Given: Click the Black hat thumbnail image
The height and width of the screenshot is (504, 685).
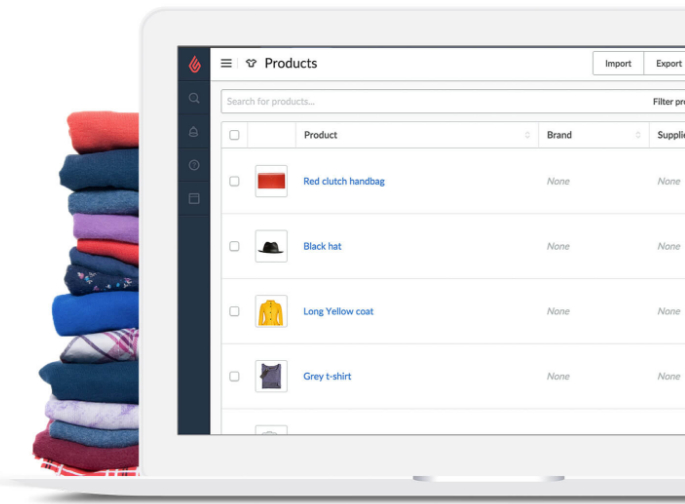Looking at the screenshot, I should (x=271, y=246).
